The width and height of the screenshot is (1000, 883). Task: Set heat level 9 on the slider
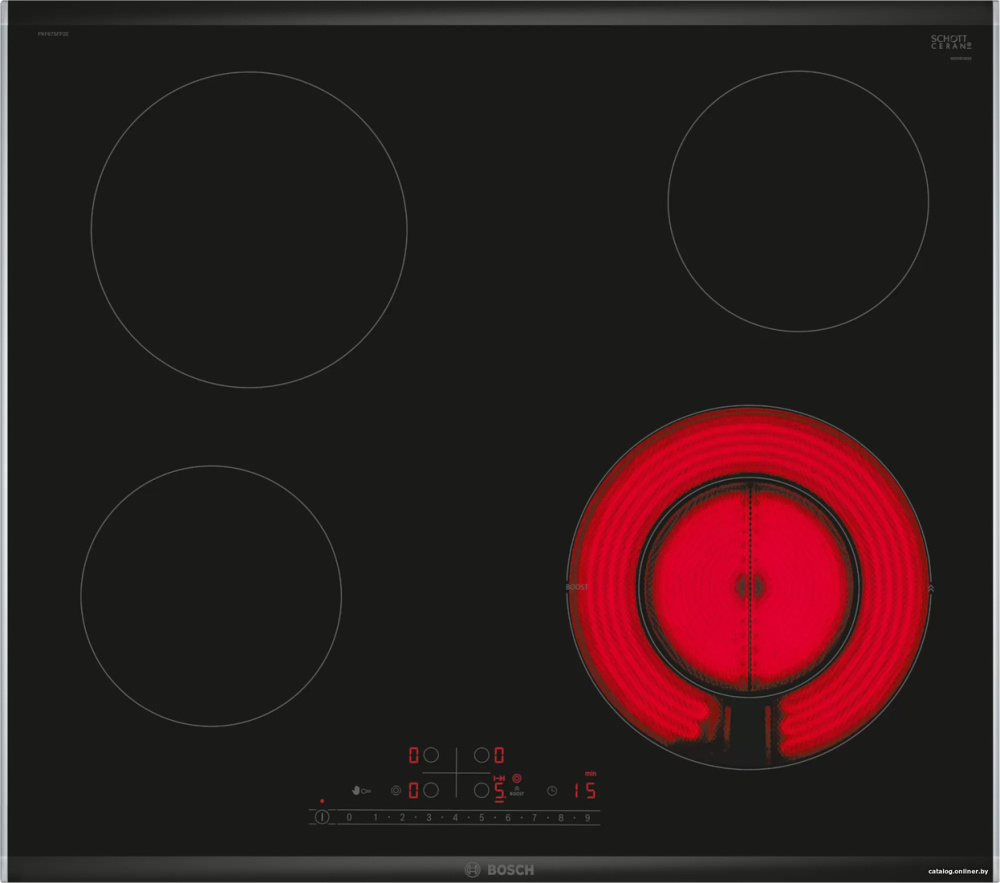click(x=587, y=818)
